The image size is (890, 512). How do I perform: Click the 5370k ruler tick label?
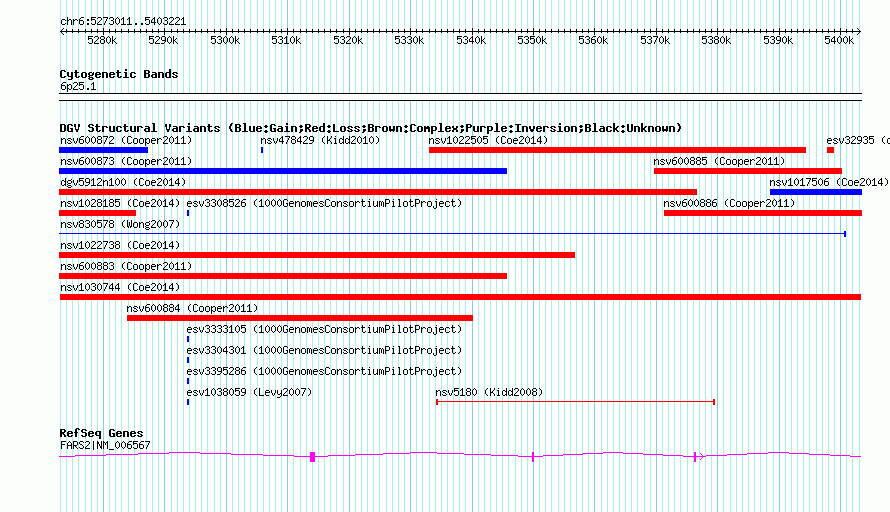click(x=655, y=40)
